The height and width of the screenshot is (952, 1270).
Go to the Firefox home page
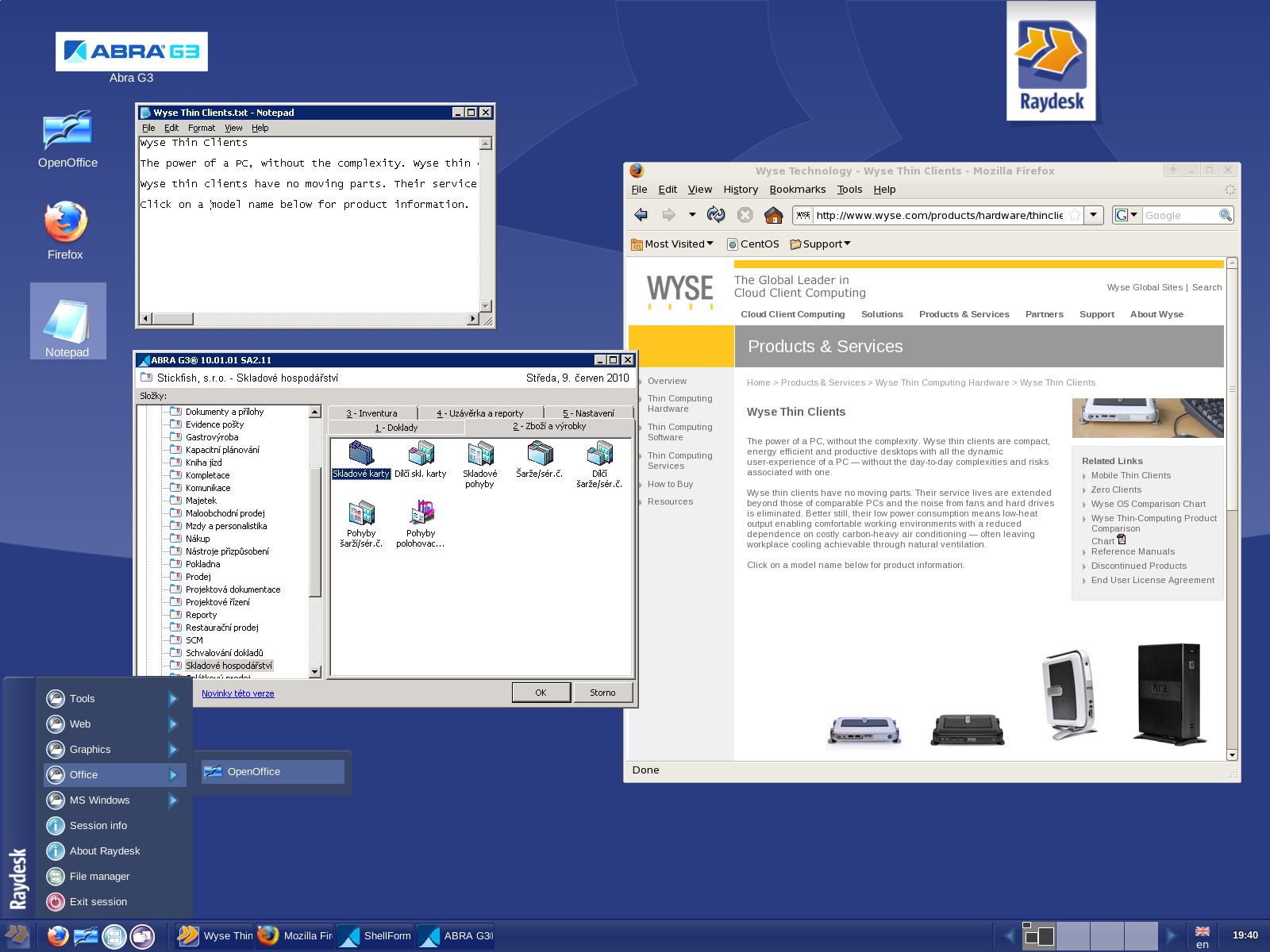[x=774, y=215]
